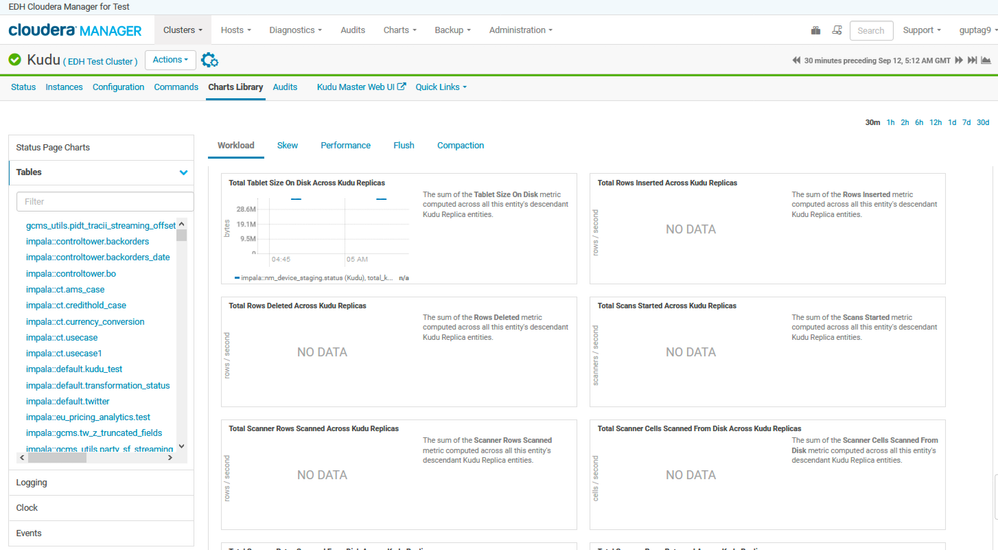
Task: Open running commands icon near search
Action: coord(837,30)
